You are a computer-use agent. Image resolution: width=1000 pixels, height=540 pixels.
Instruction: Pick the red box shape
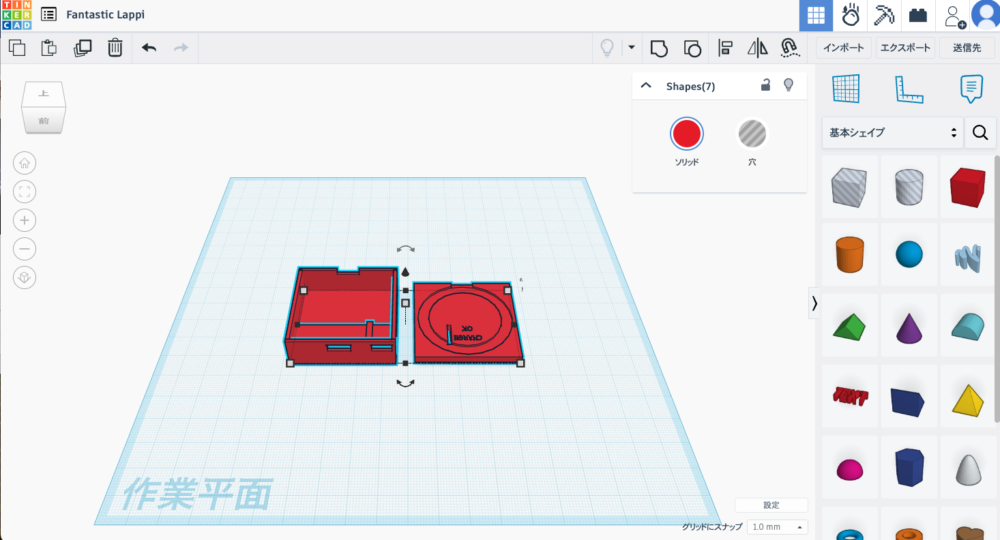[x=967, y=187]
